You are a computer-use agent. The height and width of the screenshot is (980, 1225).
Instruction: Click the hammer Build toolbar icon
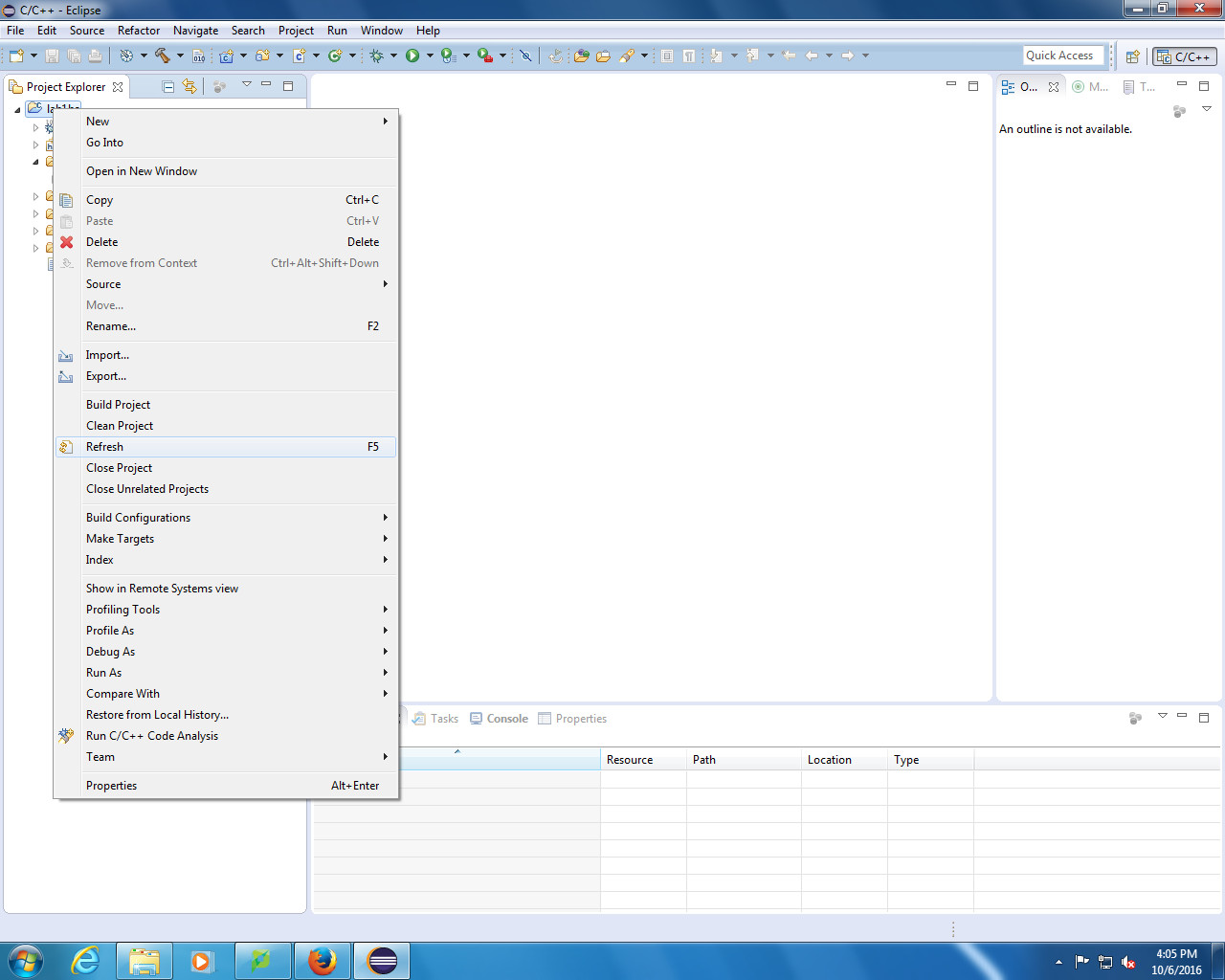coord(163,56)
